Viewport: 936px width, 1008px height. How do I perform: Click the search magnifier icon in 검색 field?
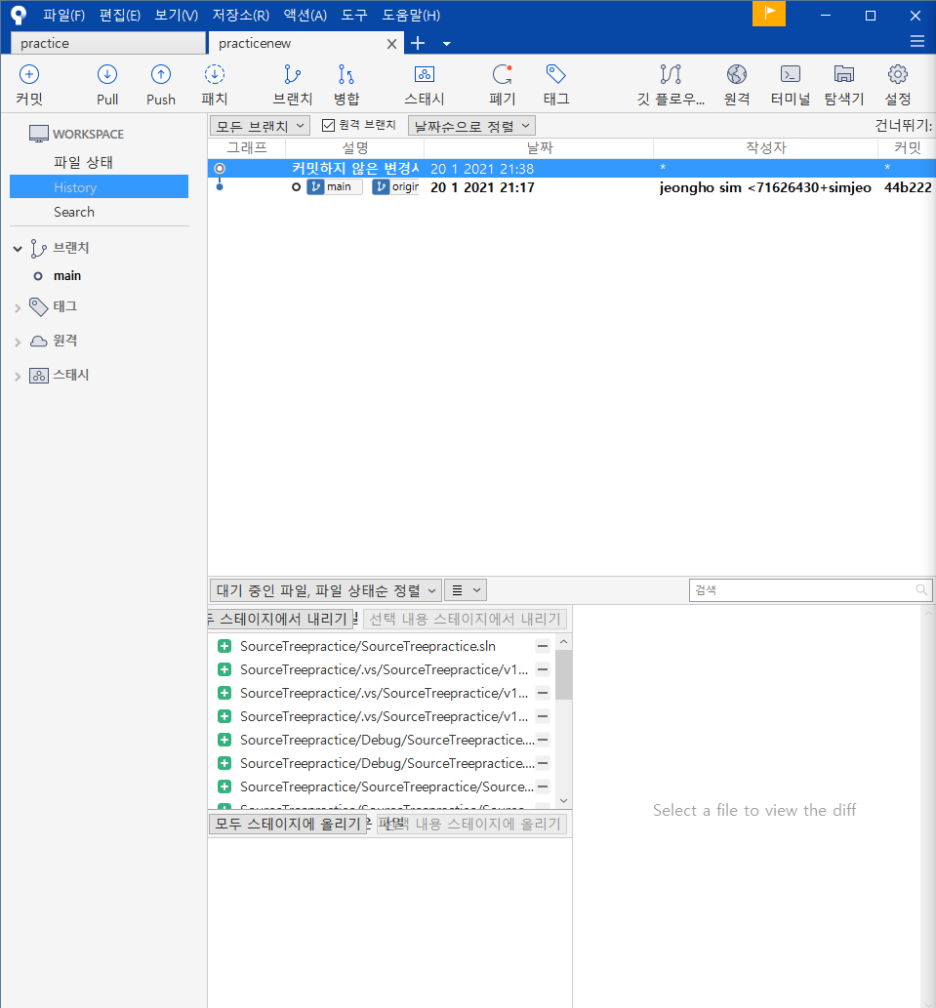(x=921, y=590)
